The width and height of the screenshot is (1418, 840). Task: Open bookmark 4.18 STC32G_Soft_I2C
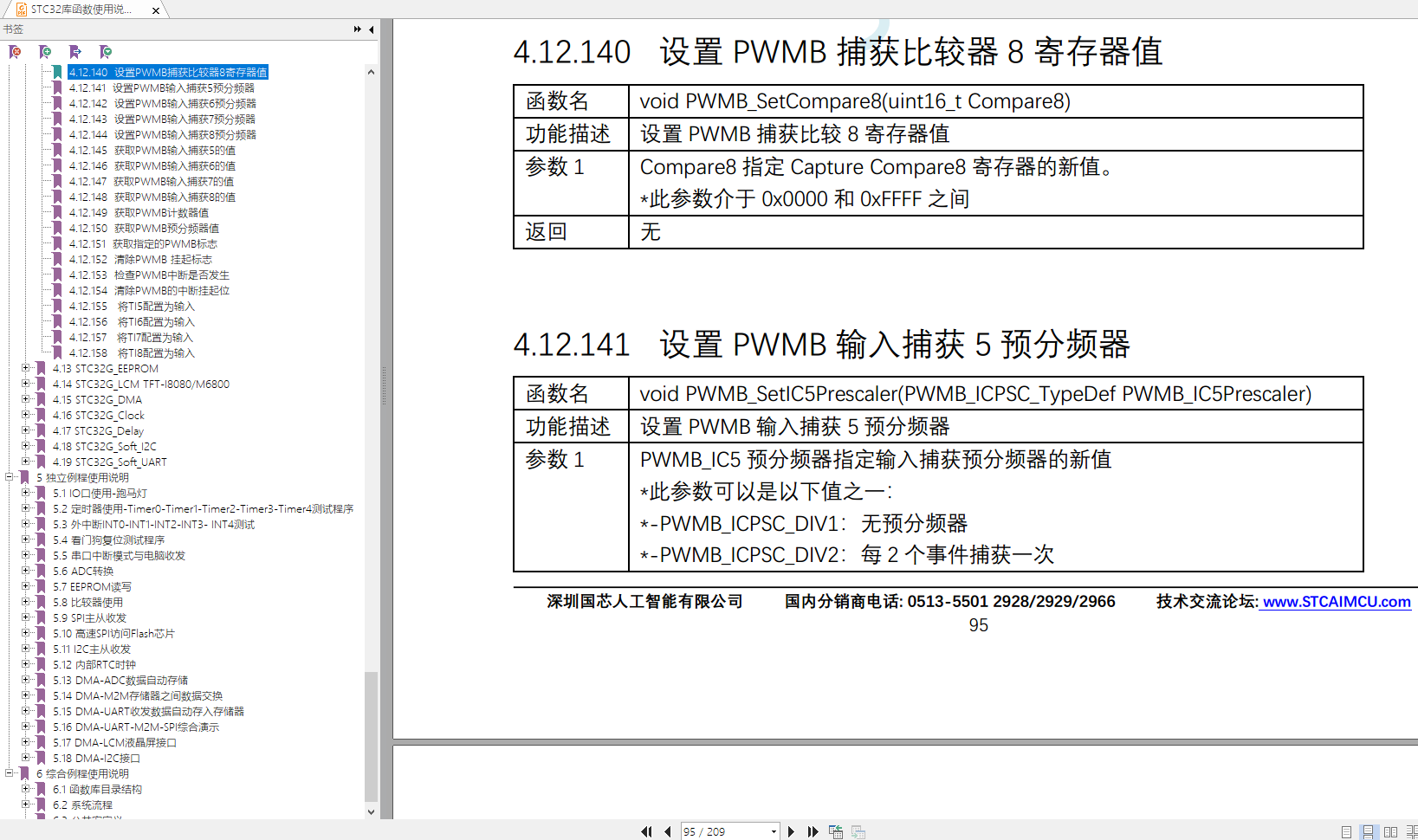(x=104, y=446)
